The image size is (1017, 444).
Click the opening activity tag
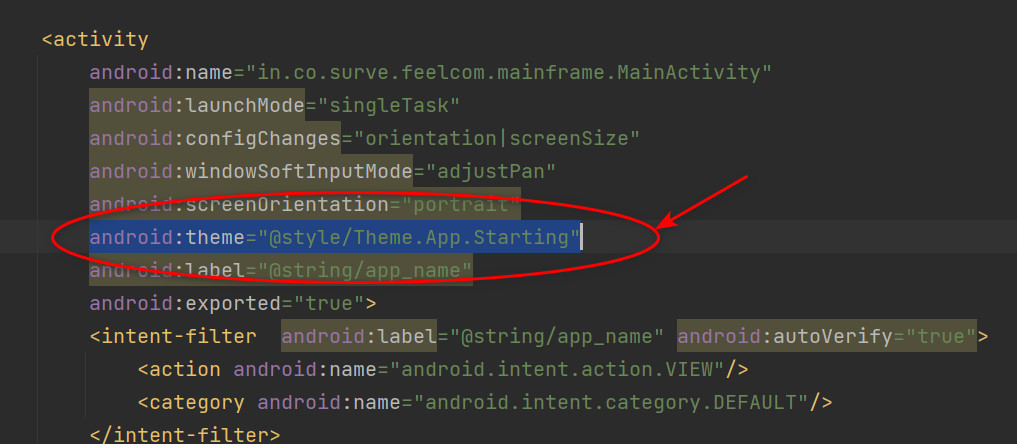(x=95, y=40)
